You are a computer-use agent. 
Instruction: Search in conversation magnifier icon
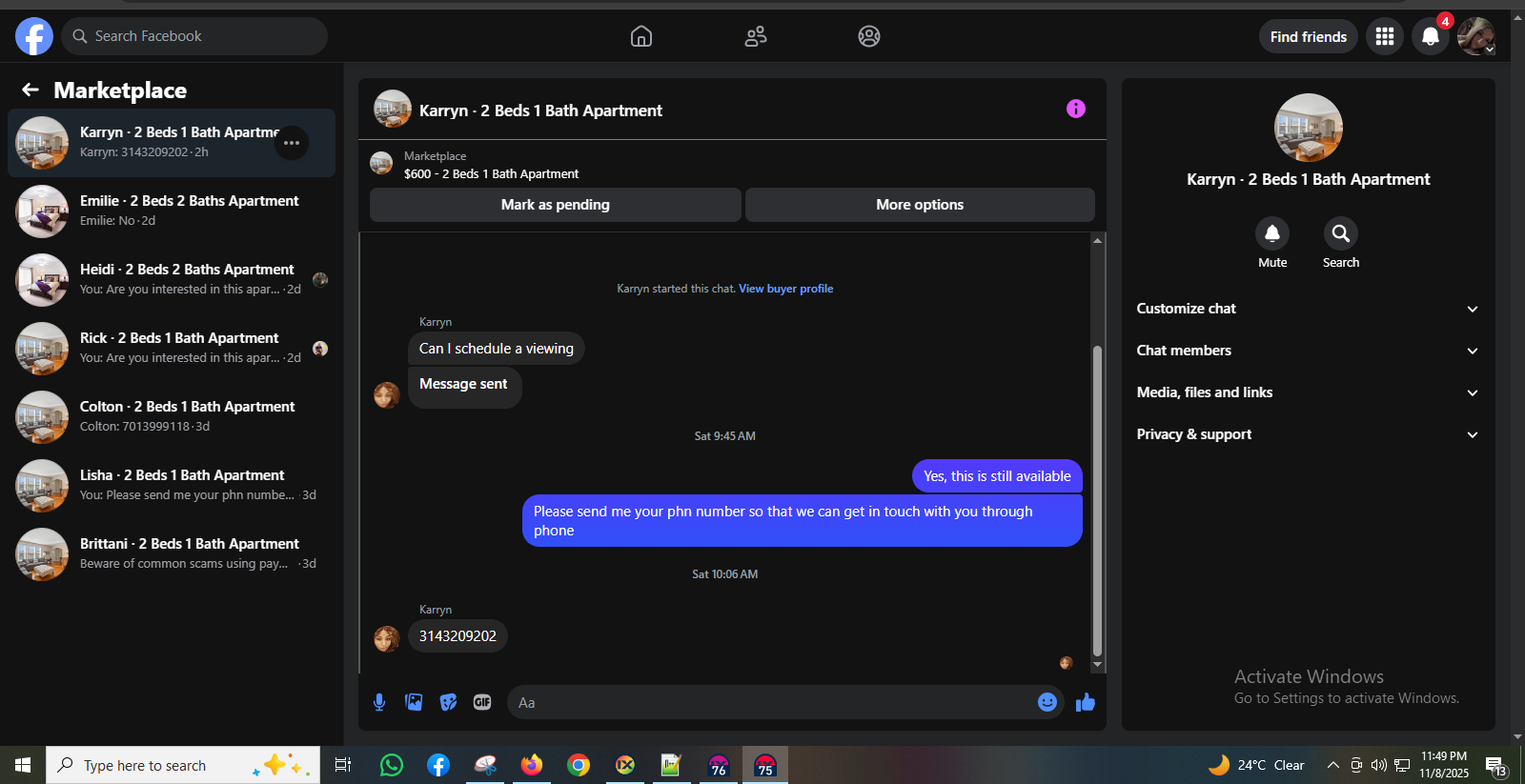[x=1341, y=233]
